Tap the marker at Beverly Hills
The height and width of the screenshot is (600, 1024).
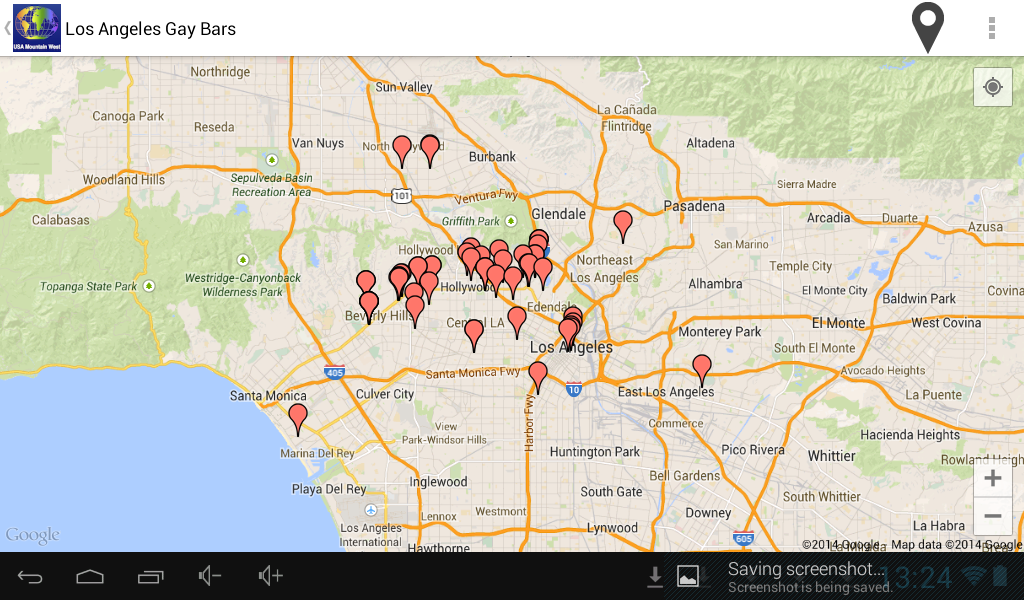click(369, 305)
